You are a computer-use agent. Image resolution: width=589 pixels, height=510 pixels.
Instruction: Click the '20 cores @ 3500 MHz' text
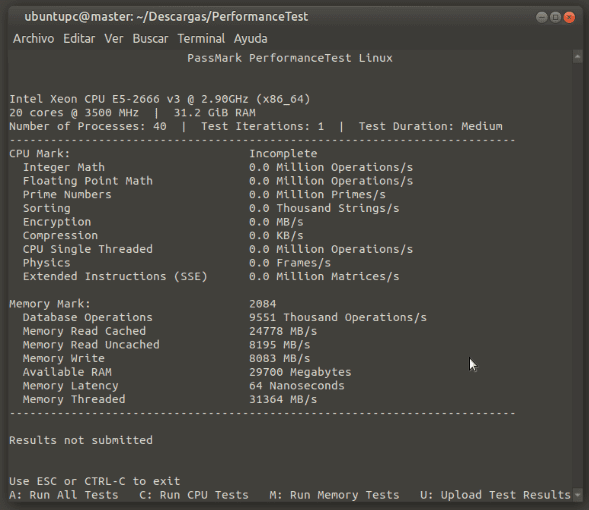pyautogui.click(x=74, y=113)
